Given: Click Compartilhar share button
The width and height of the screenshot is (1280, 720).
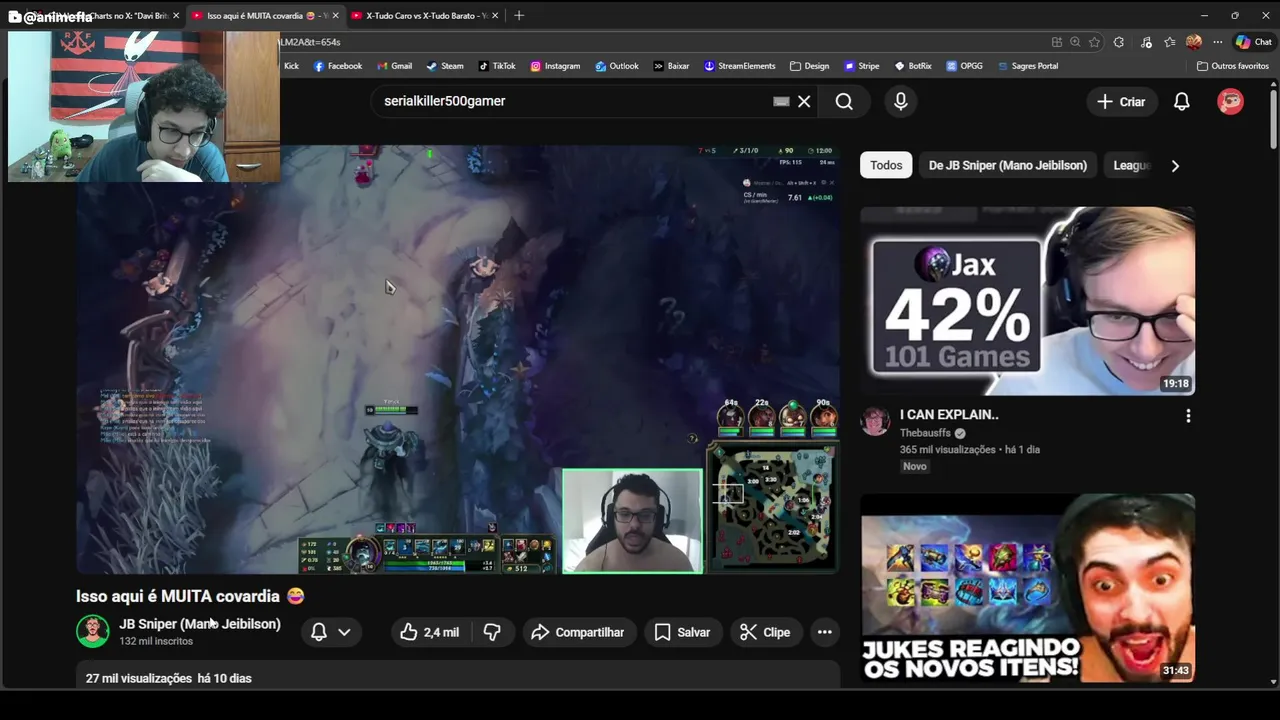Looking at the screenshot, I should [578, 632].
